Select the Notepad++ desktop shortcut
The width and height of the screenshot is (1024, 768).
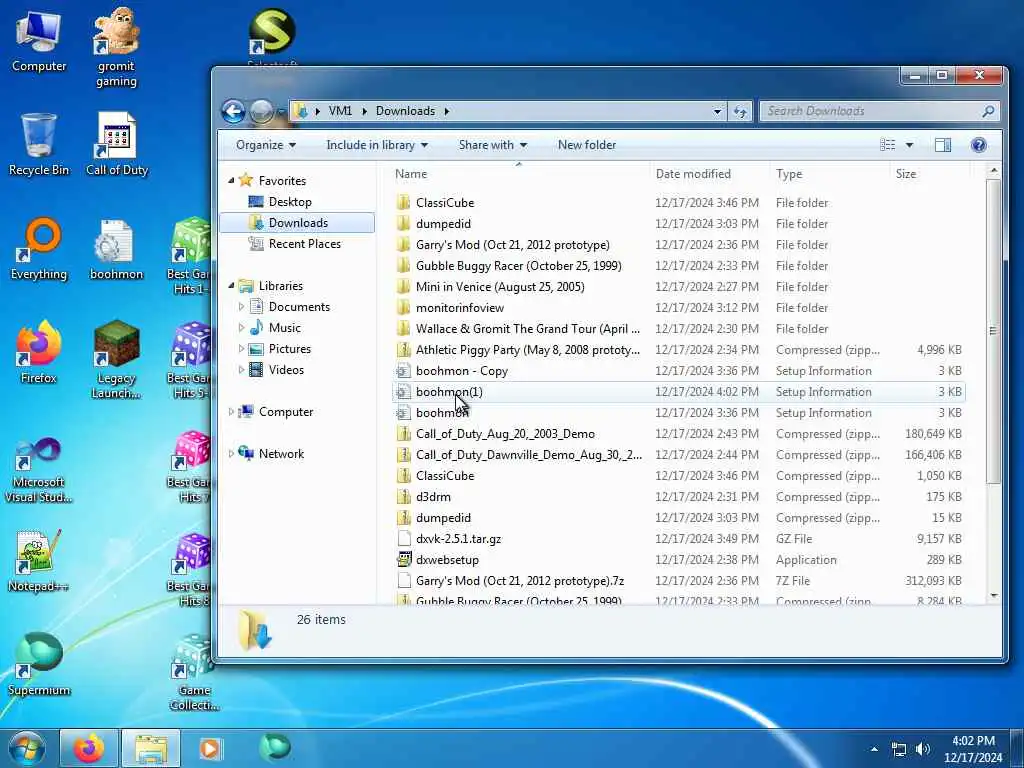39,560
